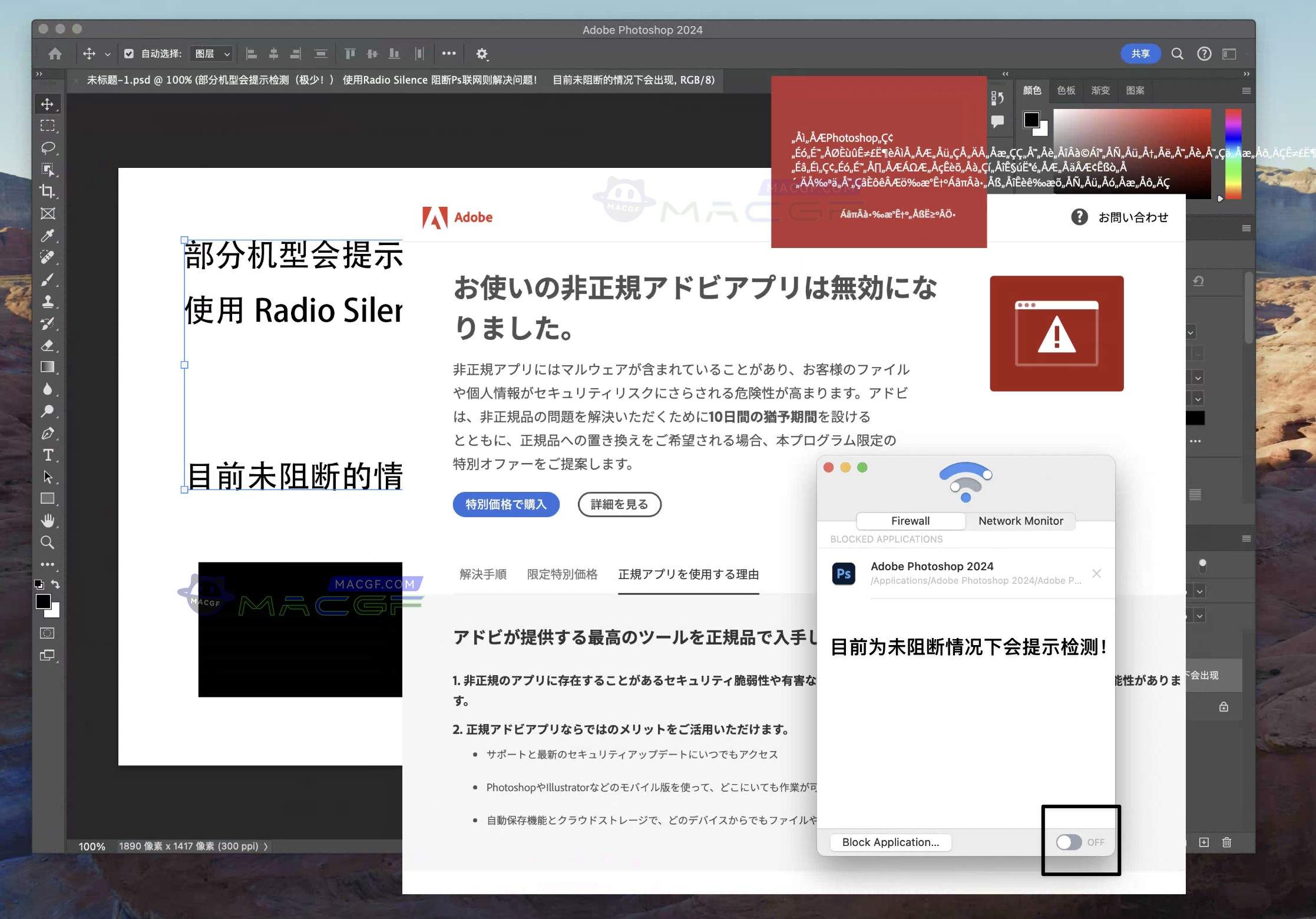Open the Network Monitor tab
The height and width of the screenshot is (919, 1316).
pos(1020,521)
